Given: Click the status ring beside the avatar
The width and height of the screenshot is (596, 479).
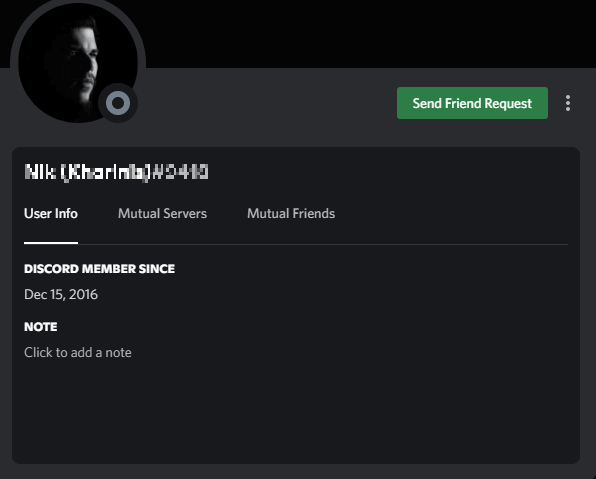Looking at the screenshot, I should [118, 103].
